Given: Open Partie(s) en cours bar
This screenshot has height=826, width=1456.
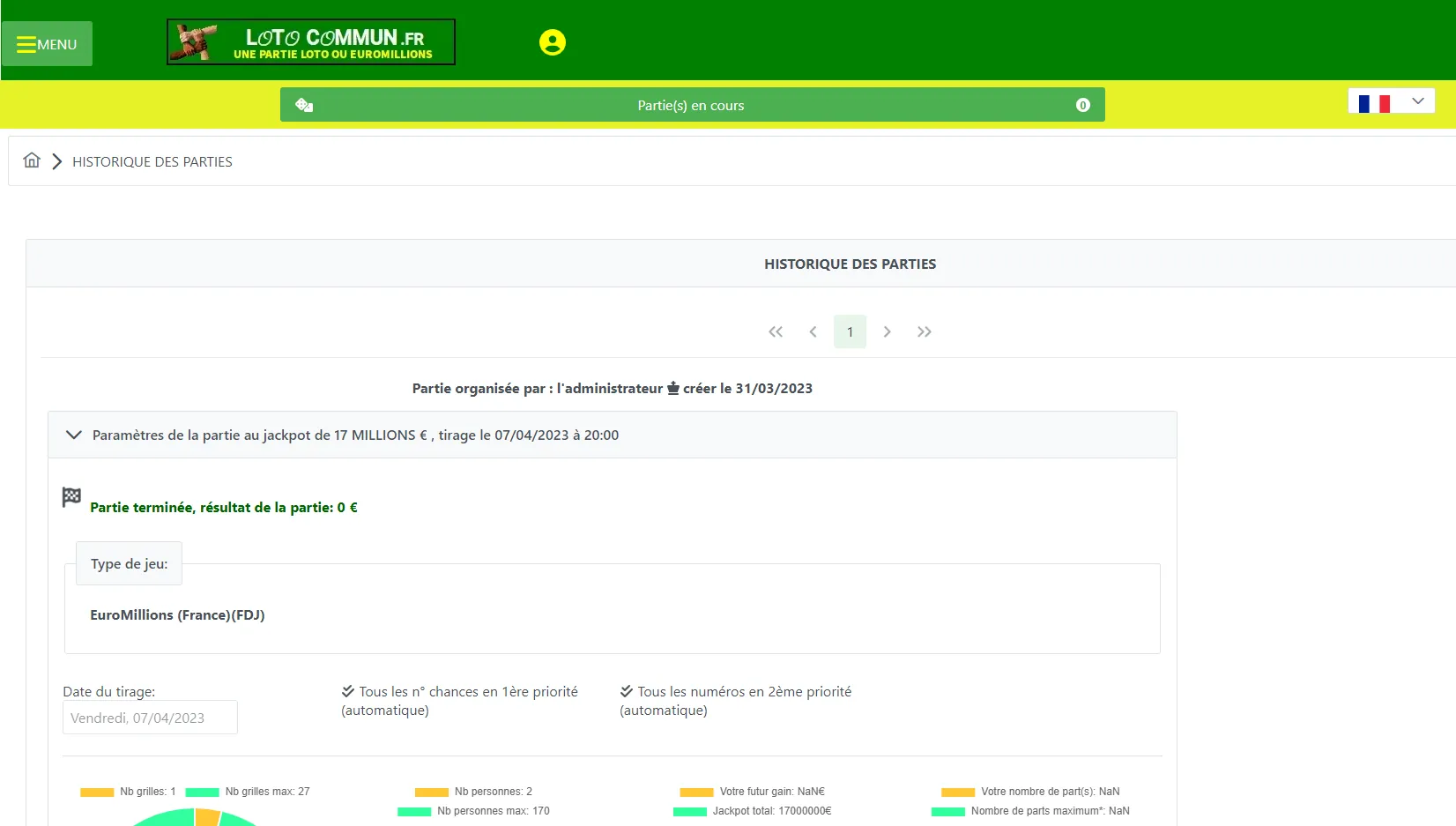Looking at the screenshot, I should (x=692, y=105).
